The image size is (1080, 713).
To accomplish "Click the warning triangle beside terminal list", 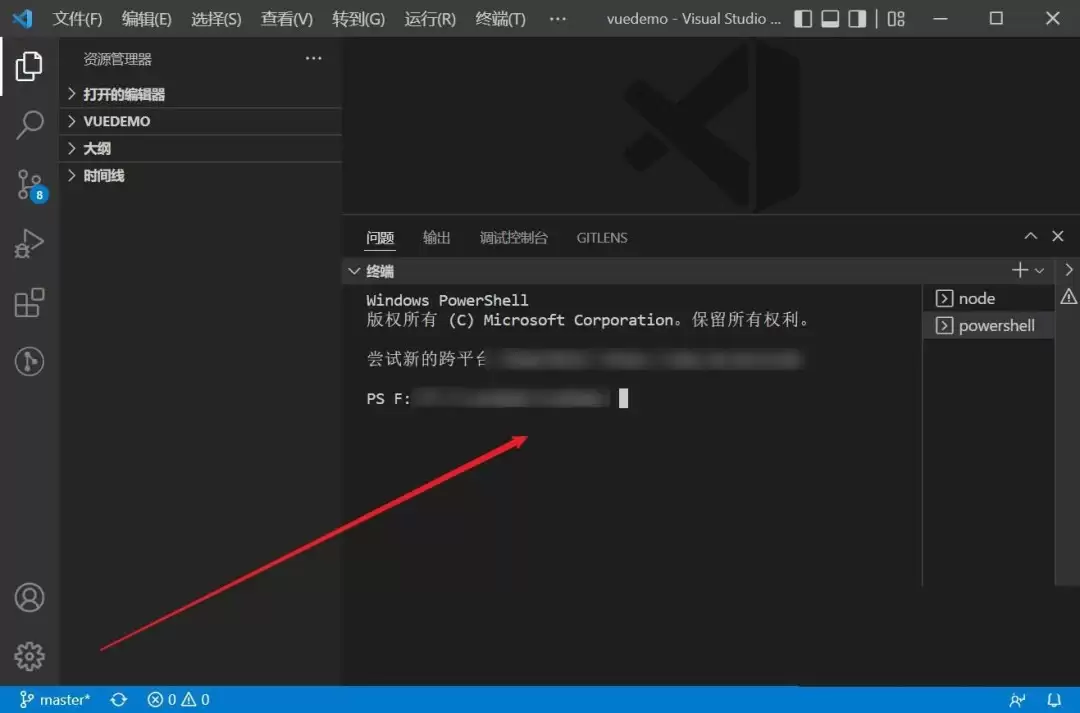I will [x=1068, y=297].
